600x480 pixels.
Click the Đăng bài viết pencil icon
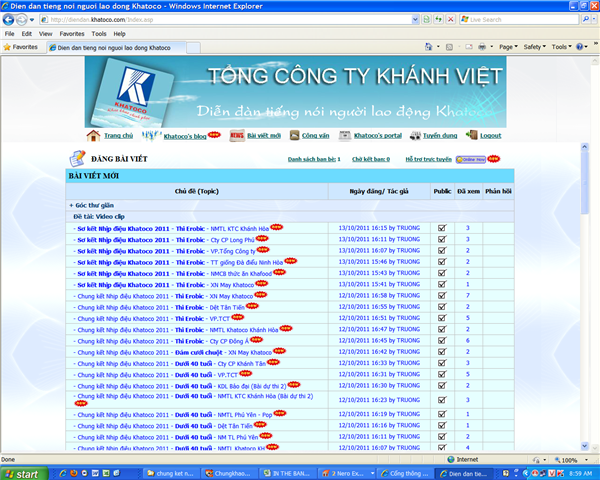(x=76, y=158)
